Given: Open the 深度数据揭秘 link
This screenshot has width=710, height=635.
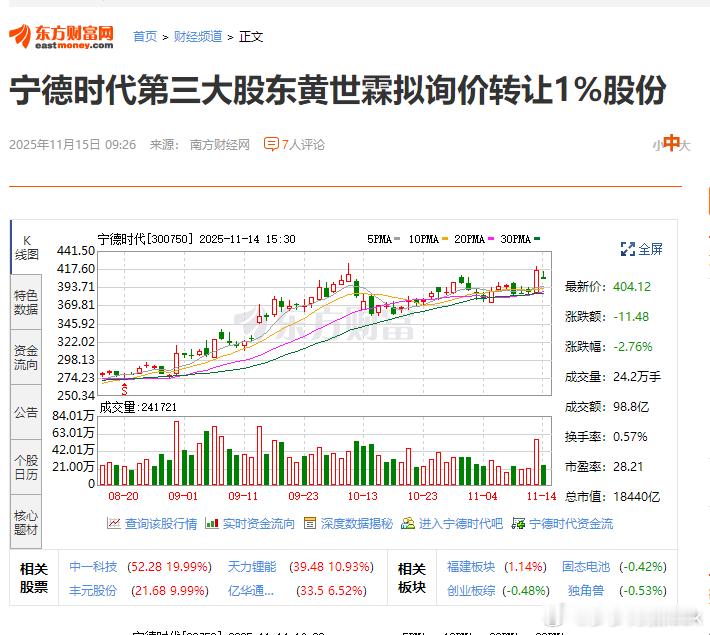Looking at the screenshot, I should (356, 524).
